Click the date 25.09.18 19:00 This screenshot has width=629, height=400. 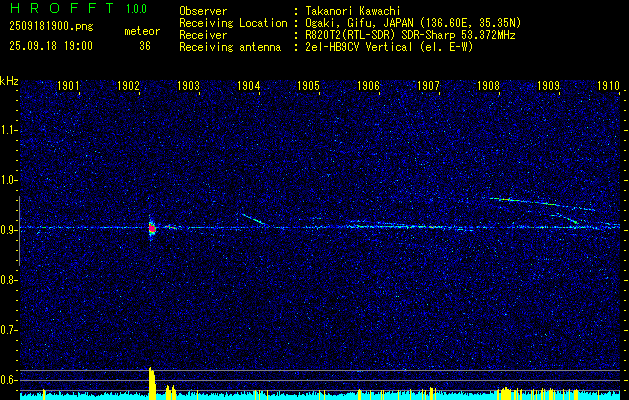[x=51, y=46]
